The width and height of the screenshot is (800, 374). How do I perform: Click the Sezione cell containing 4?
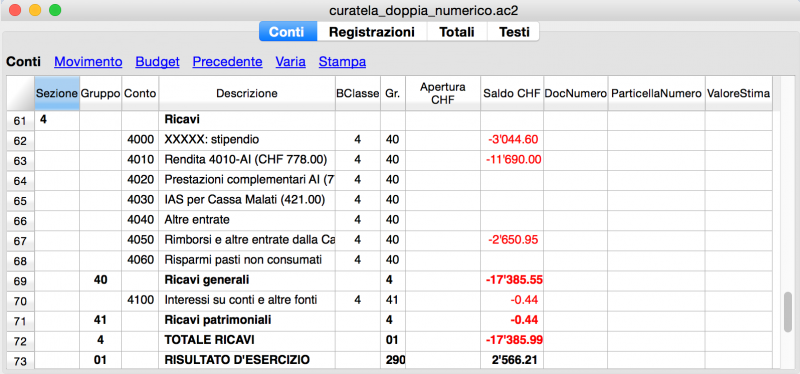point(57,120)
